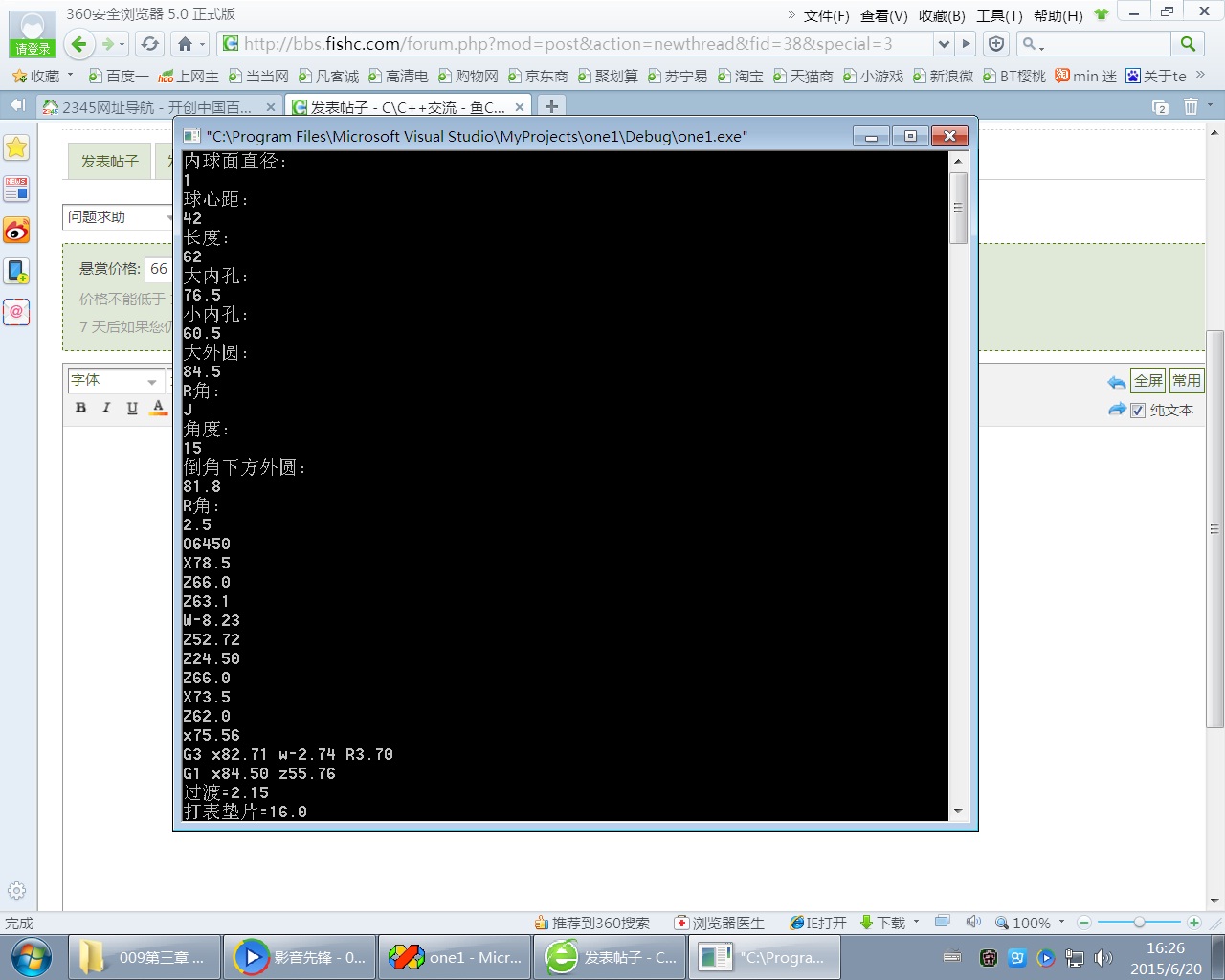Open the Weibo icon in left sidebar
The height and width of the screenshot is (980, 1225).
coord(16,230)
